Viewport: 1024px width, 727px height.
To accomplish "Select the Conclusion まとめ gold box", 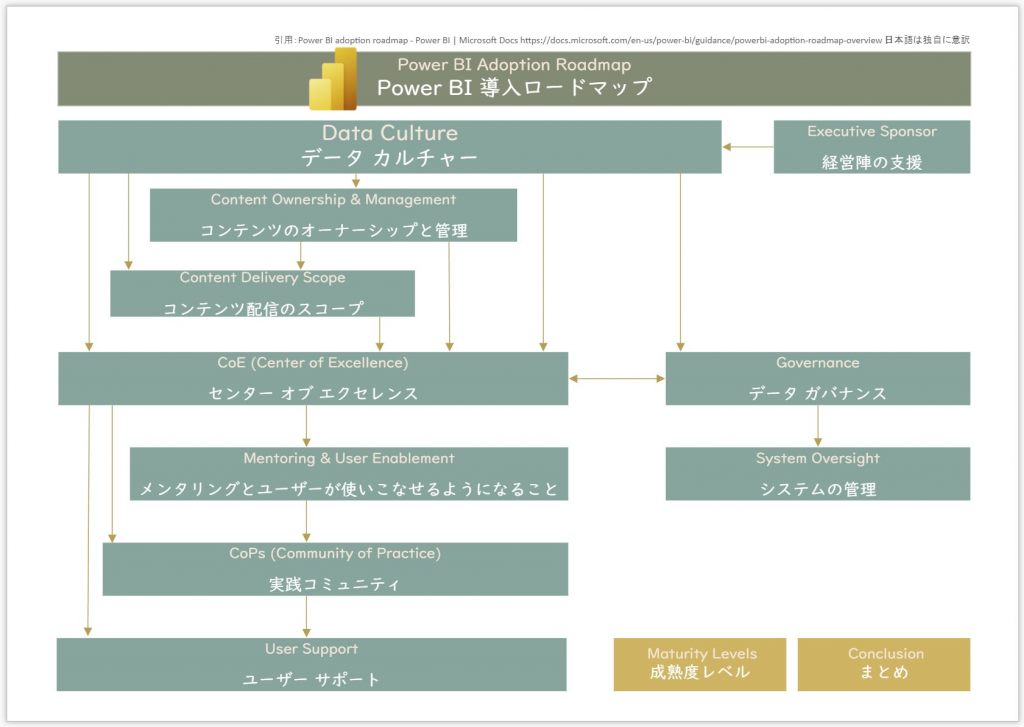I will (x=884, y=664).
